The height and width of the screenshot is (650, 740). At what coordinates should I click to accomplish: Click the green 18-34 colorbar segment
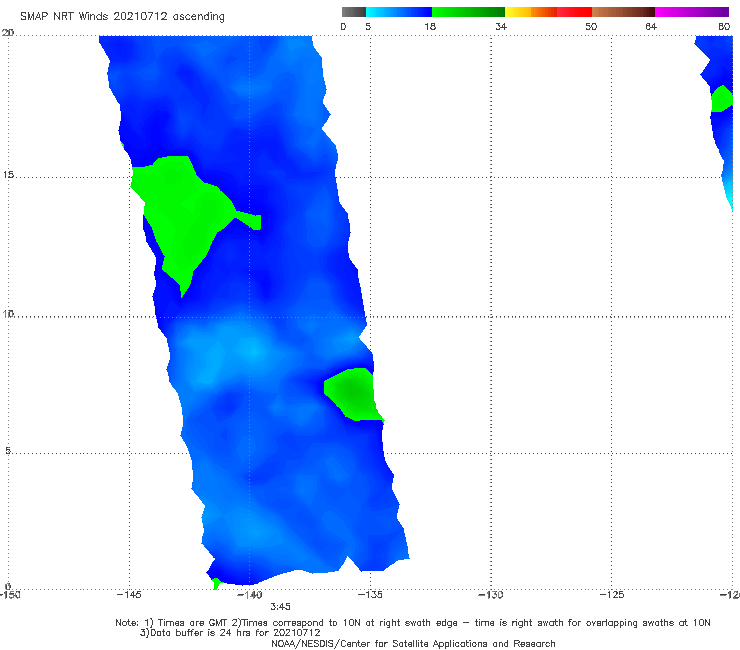click(468, 12)
